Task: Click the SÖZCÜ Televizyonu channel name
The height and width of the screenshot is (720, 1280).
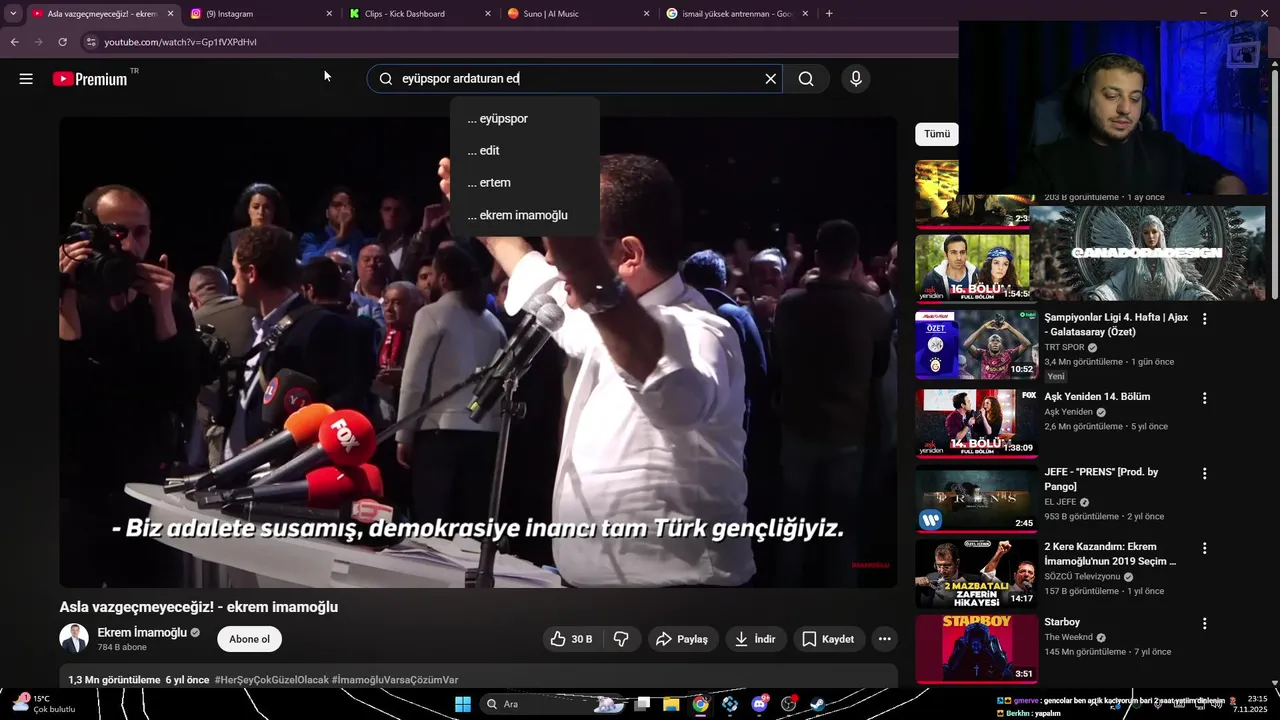Action: pyautogui.click(x=1082, y=577)
